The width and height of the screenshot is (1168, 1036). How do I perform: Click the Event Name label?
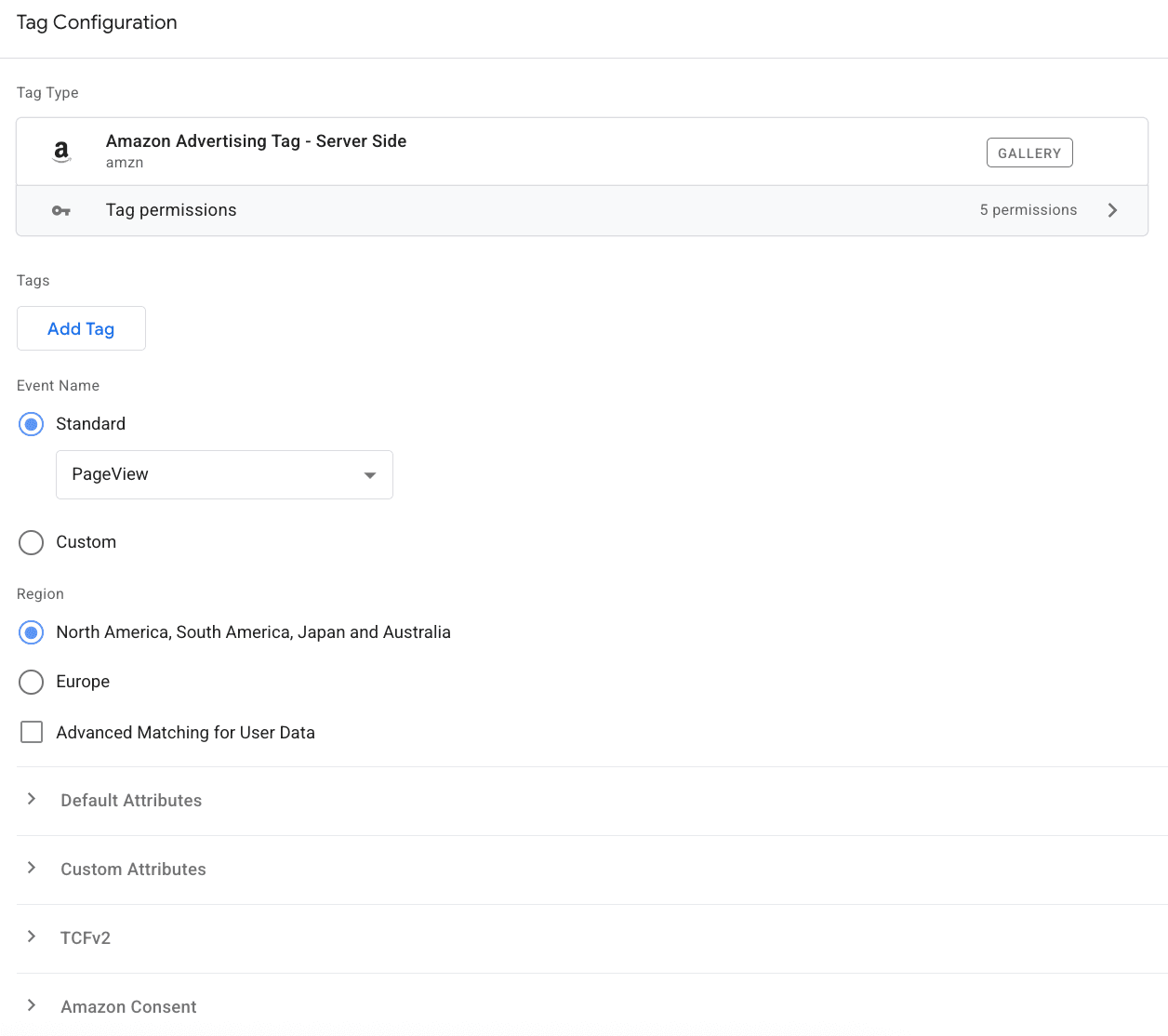click(x=58, y=386)
